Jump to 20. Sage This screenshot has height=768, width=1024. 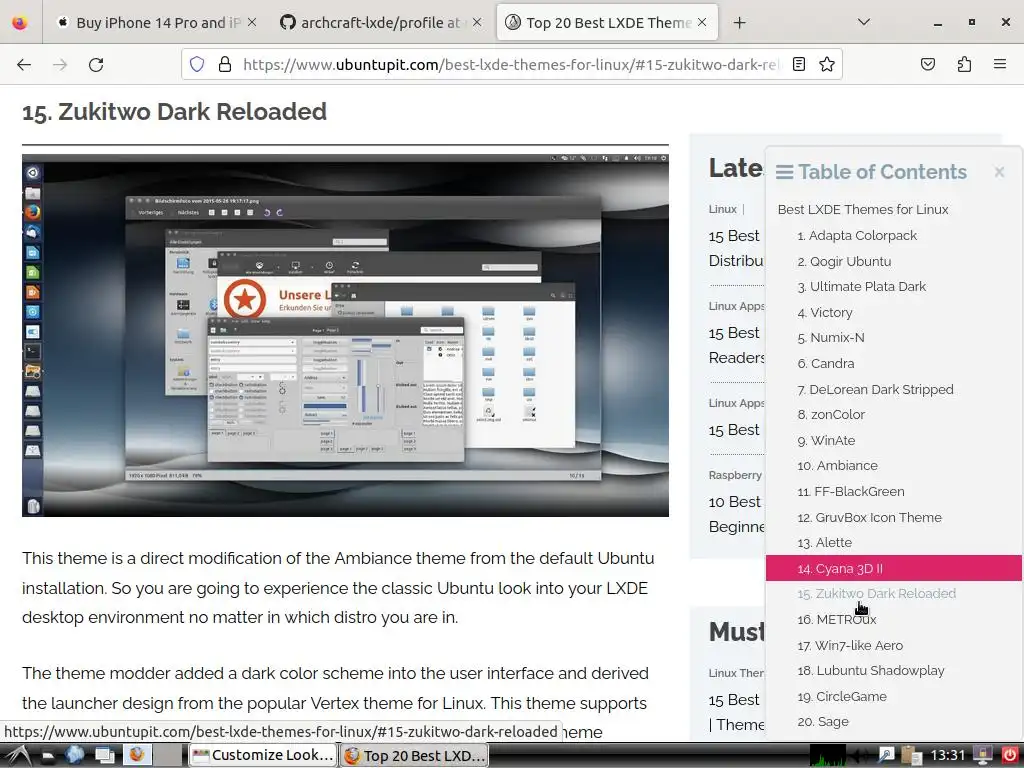(x=823, y=722)
